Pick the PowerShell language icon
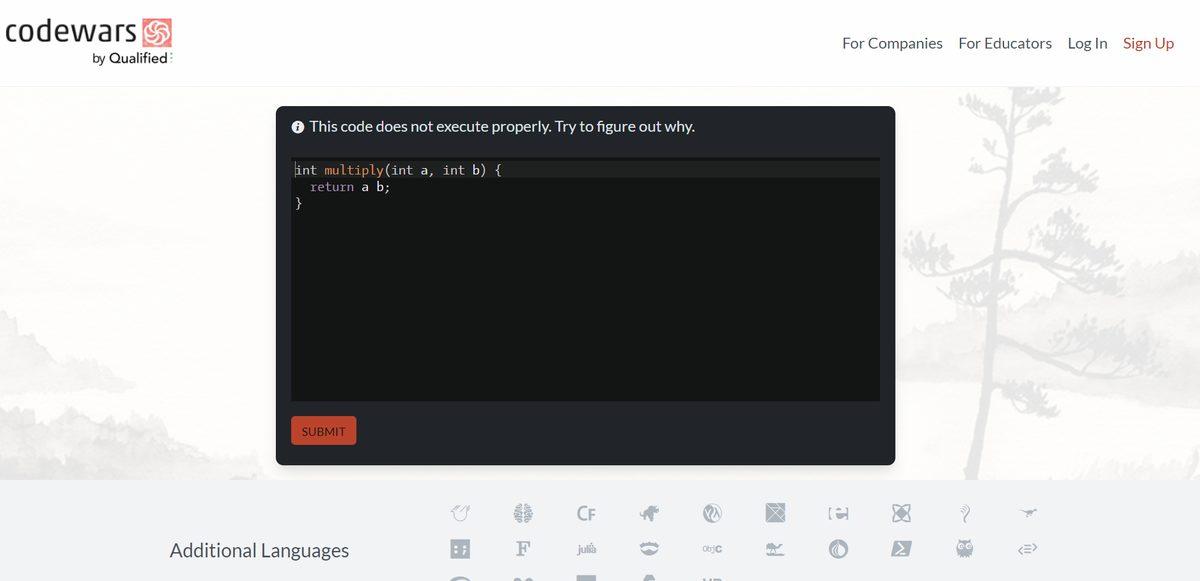 coord(901,549)
